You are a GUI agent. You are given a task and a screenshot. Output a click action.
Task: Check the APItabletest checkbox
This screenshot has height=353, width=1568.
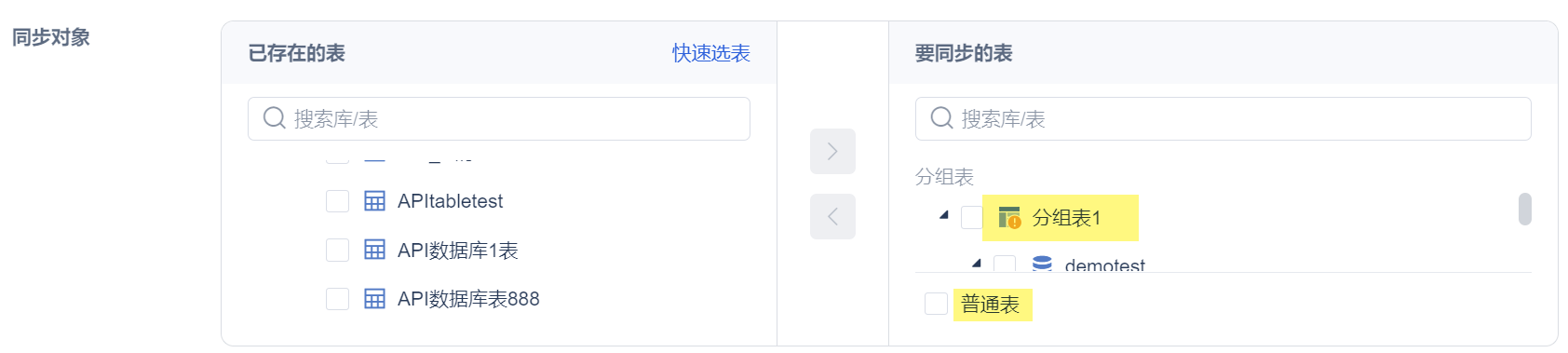click(337, 201)
